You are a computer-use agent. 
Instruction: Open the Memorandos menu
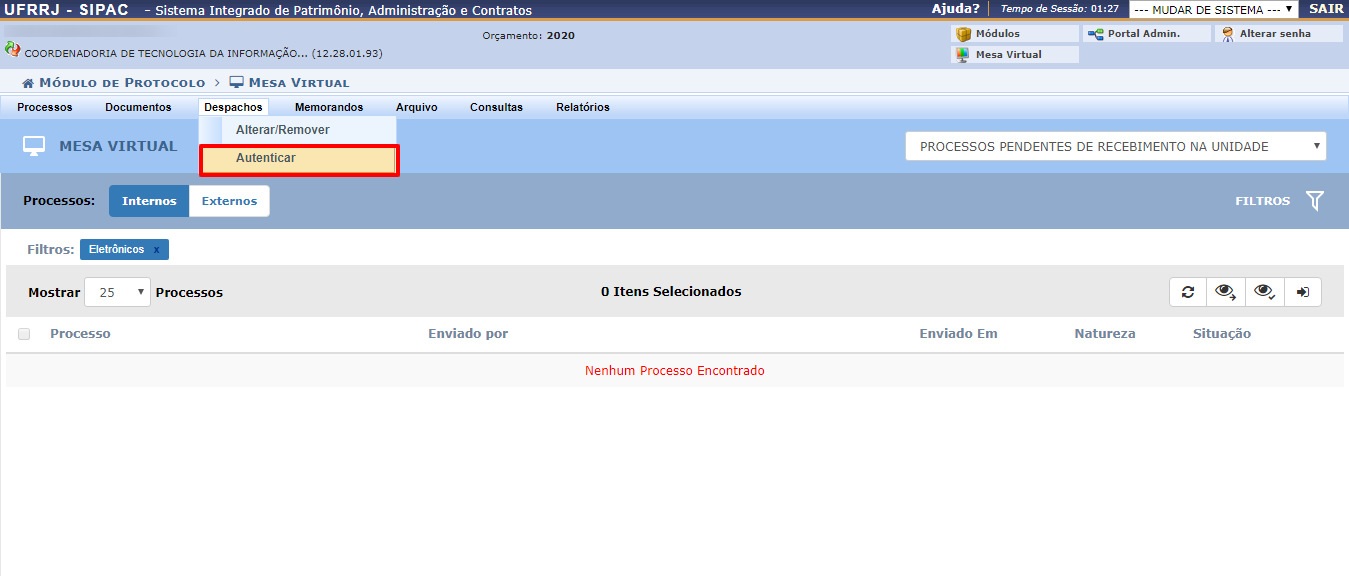(x=329, y=107)
